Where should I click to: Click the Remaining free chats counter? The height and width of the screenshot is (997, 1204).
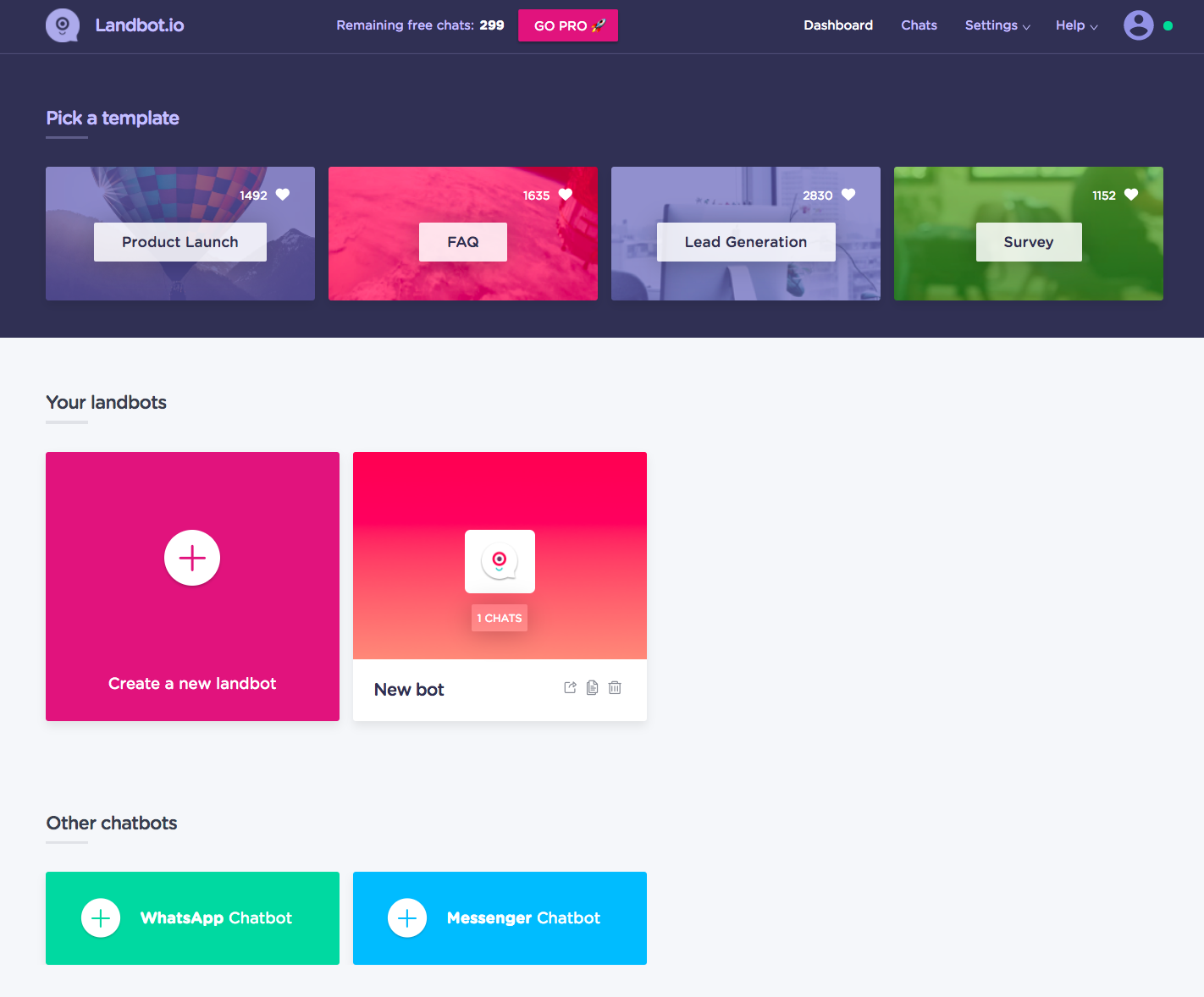420,25
